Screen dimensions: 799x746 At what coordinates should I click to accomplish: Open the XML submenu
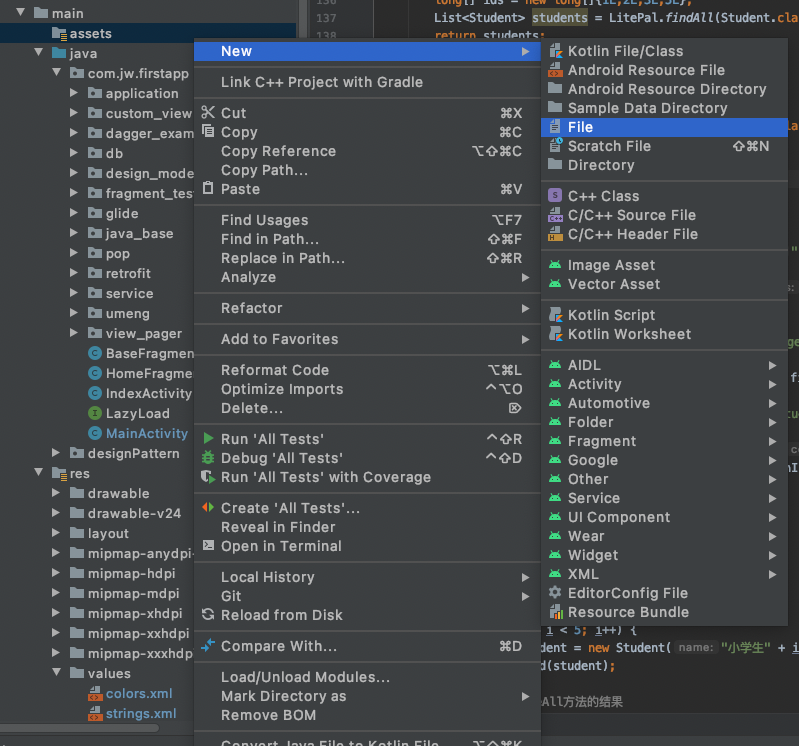pos(664,574)
